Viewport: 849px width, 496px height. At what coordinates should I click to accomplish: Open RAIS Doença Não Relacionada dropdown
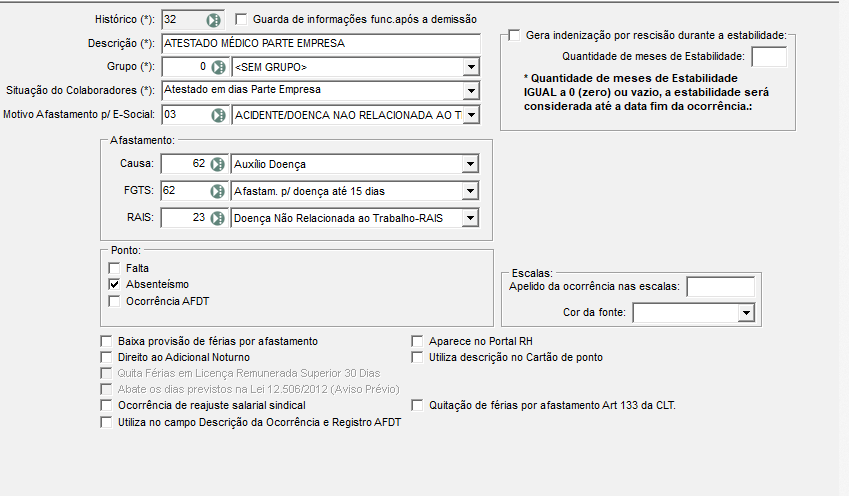(x=470, y=218)
